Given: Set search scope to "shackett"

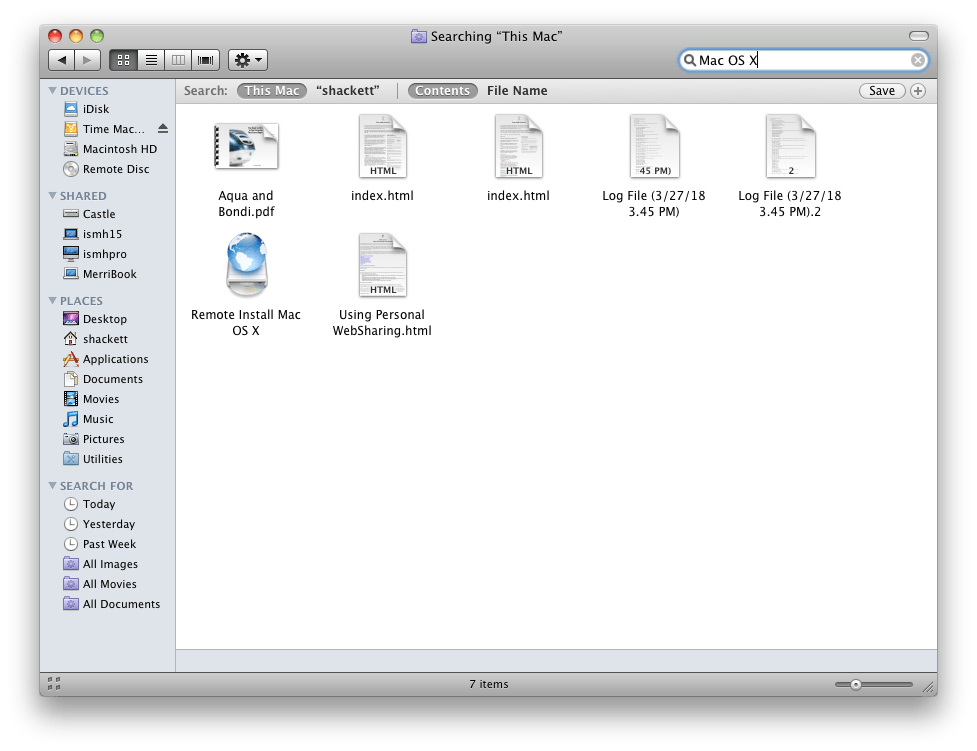Looking at the screenshot, I should pos(348,91).
